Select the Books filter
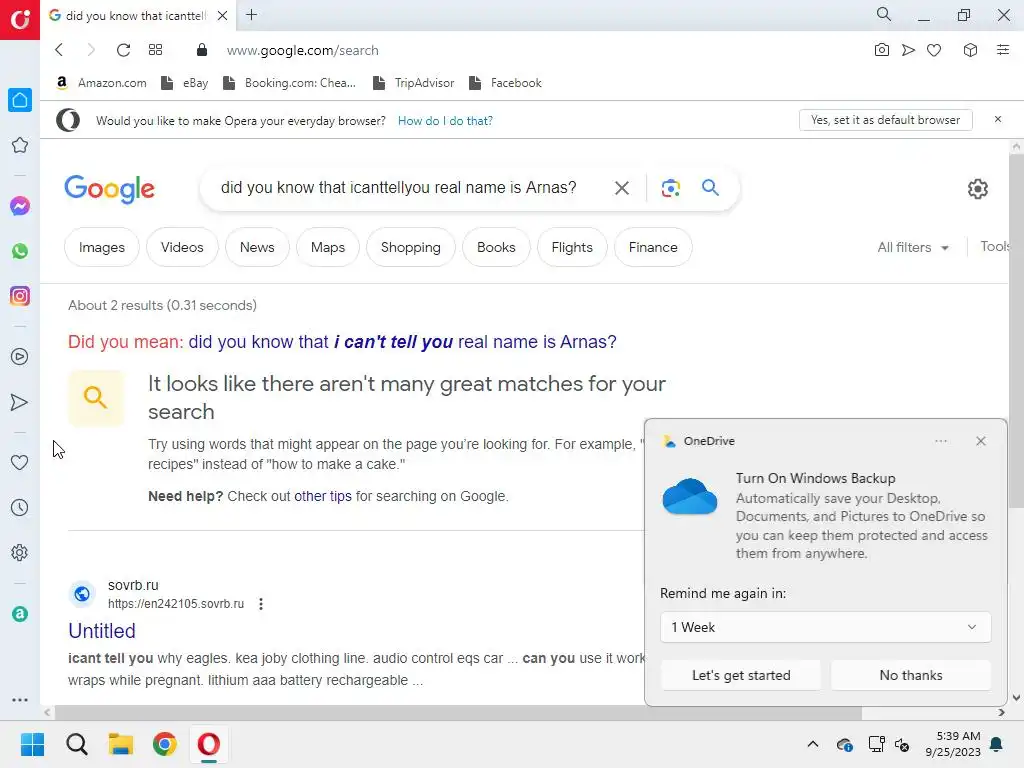This screenshot has height=768, width=1024. [x=496, y=248]
